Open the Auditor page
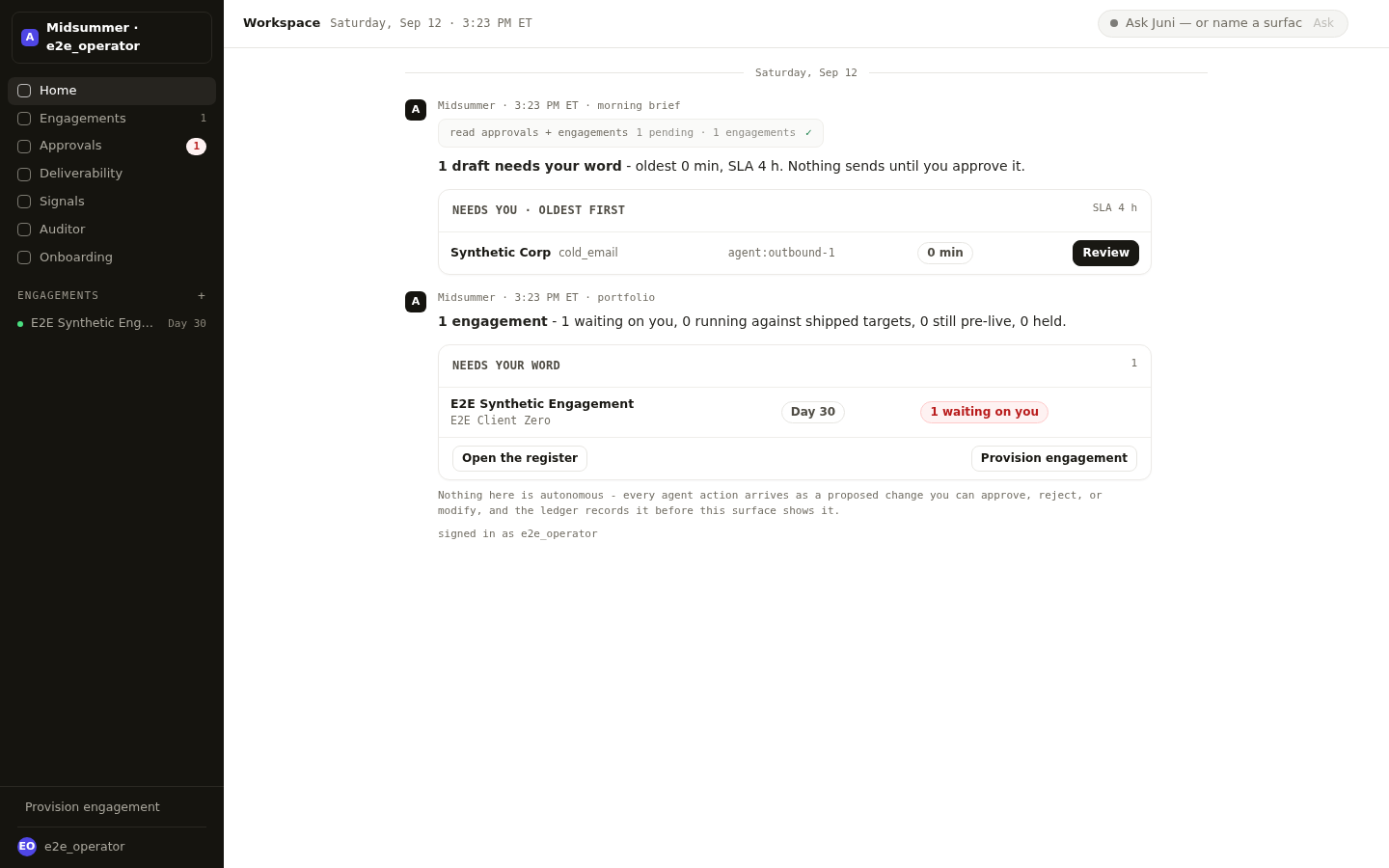 click(x=112, y=230)
